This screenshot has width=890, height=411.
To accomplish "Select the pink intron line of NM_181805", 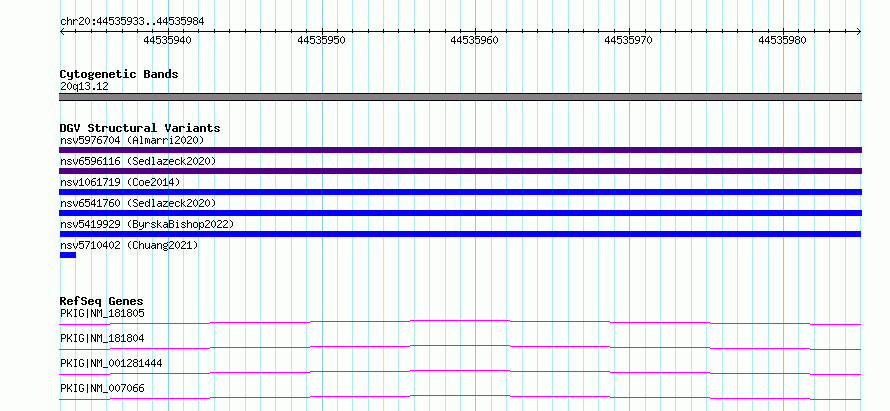I will 460,322.
